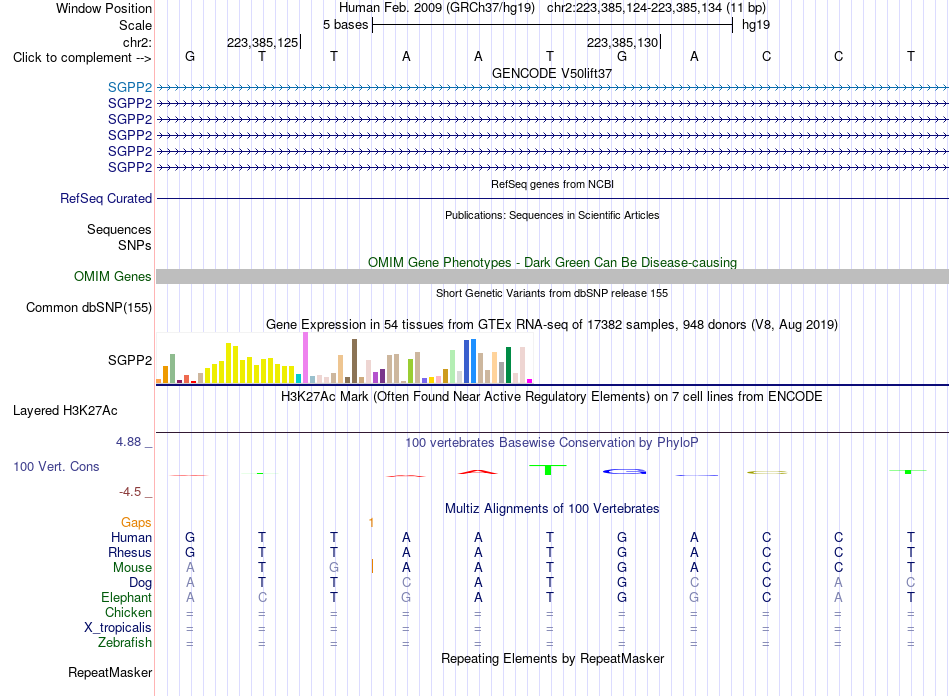This screenshot has height=696, width=950.
Task: Click the tall brown bar in GTEx chart
Action: (x=354, y=361)
